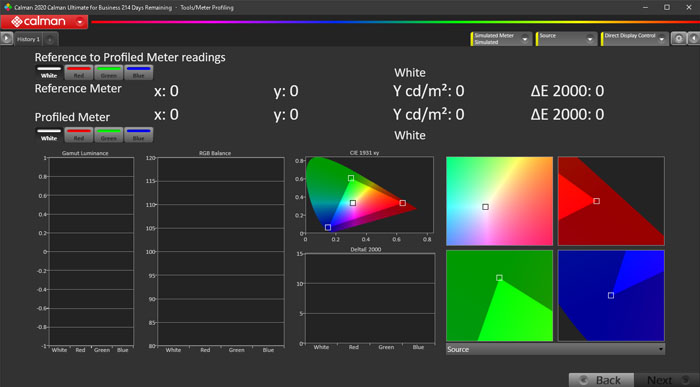The image size is (700, 387).
Task: Select the white point in CIE 1931 chart
Action: coord(353,203)
